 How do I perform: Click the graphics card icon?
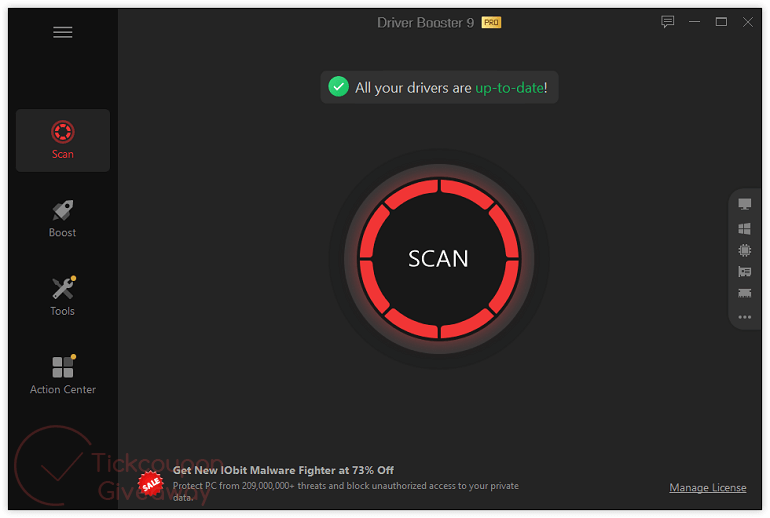[744, 272]
